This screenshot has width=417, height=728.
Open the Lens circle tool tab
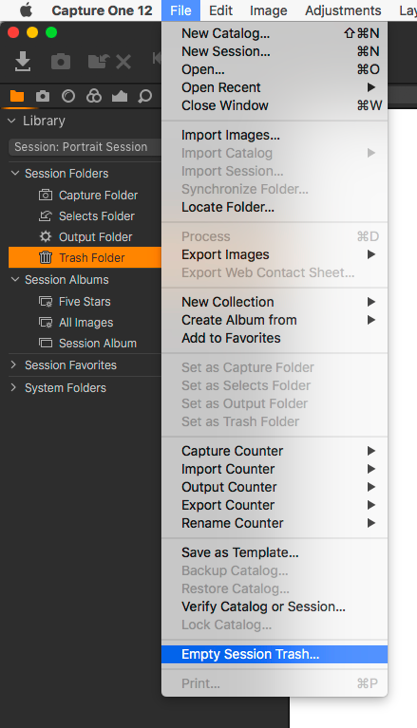point(68,96)
